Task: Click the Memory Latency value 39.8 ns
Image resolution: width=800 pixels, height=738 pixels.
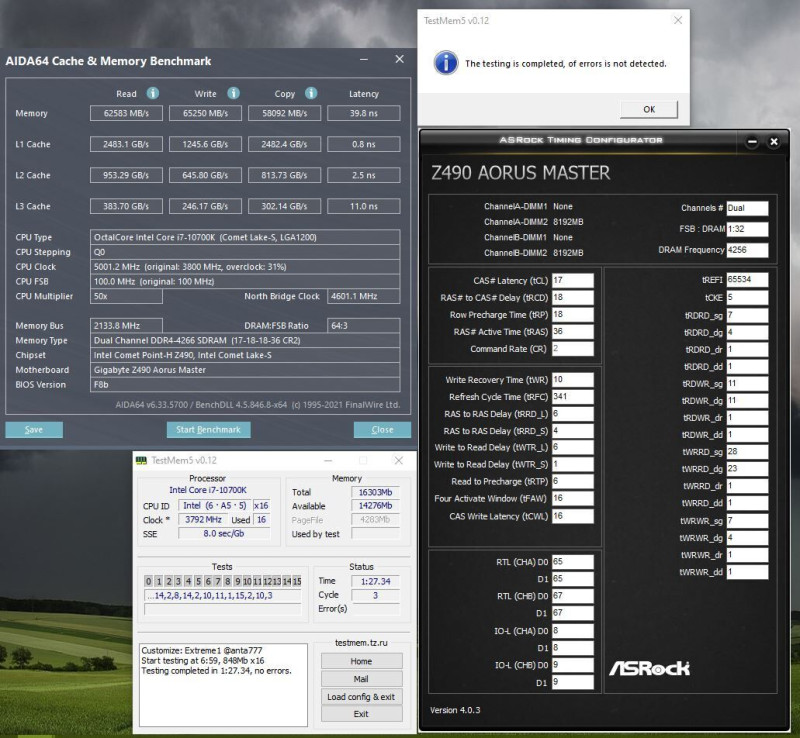Action: pos(363,113)
